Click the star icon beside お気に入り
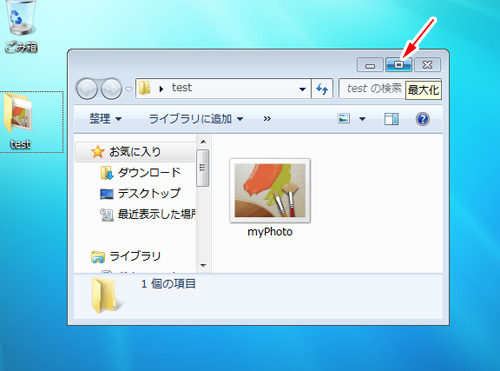 (x=97, y=152)
